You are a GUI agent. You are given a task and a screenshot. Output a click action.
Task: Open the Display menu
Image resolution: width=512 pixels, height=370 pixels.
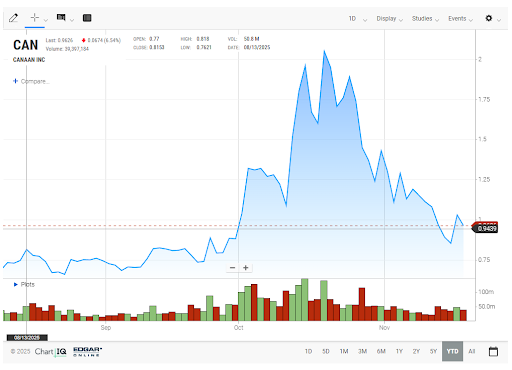[389, 19]
